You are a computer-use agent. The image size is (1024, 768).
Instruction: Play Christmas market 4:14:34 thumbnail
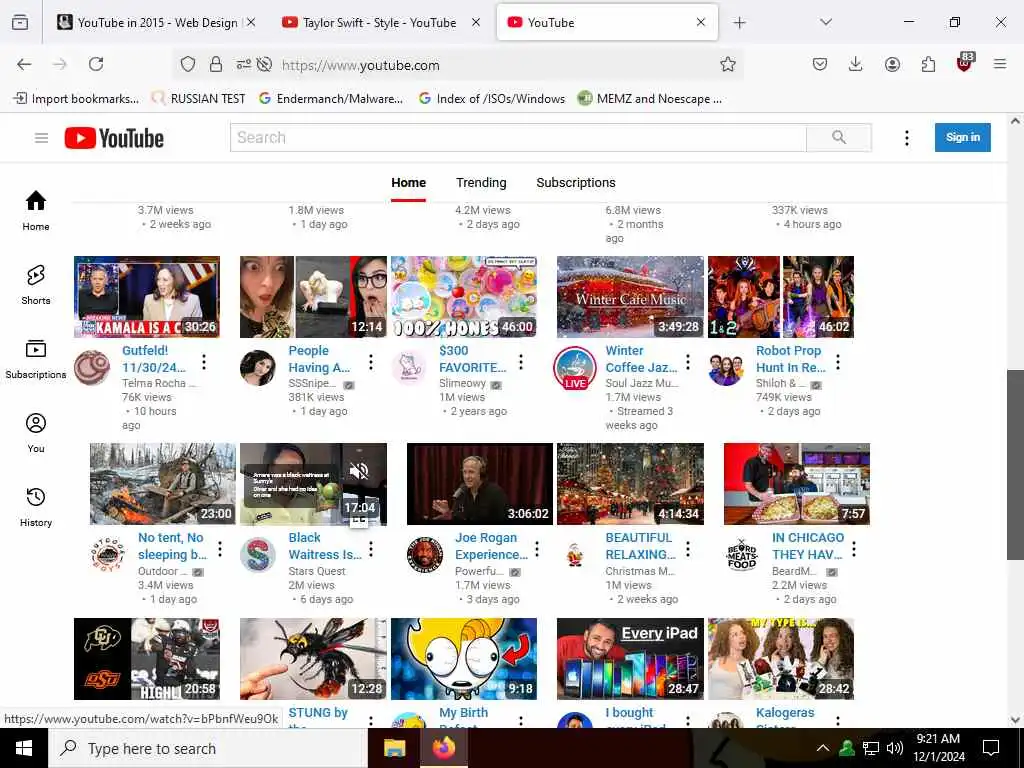point(630,484)
